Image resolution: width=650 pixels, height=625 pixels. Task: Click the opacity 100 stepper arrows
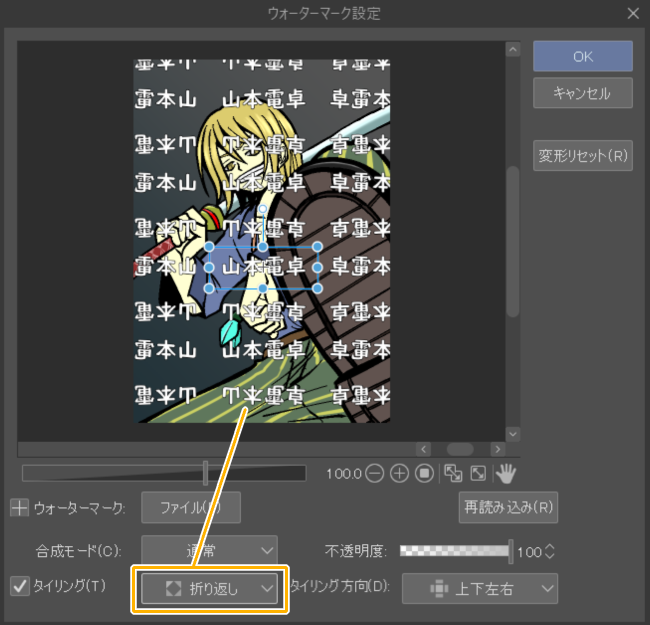coord(549,552)
